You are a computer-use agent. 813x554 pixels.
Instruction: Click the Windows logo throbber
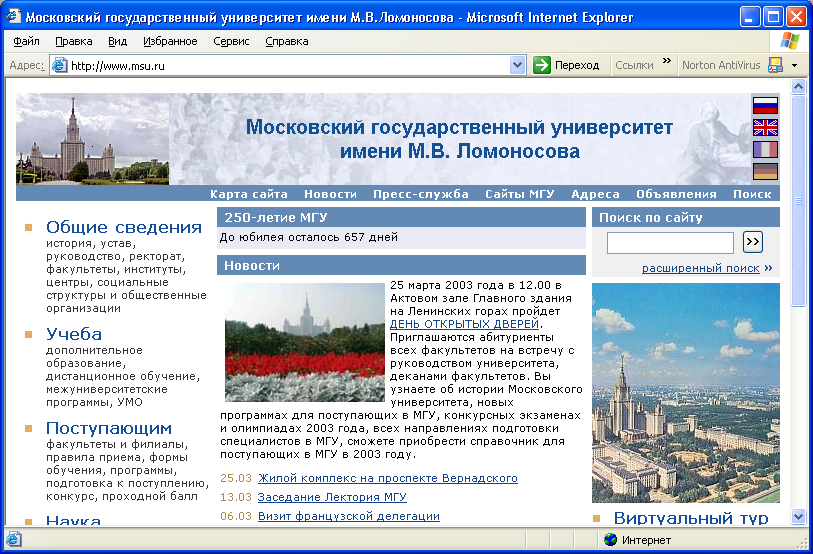789,40
